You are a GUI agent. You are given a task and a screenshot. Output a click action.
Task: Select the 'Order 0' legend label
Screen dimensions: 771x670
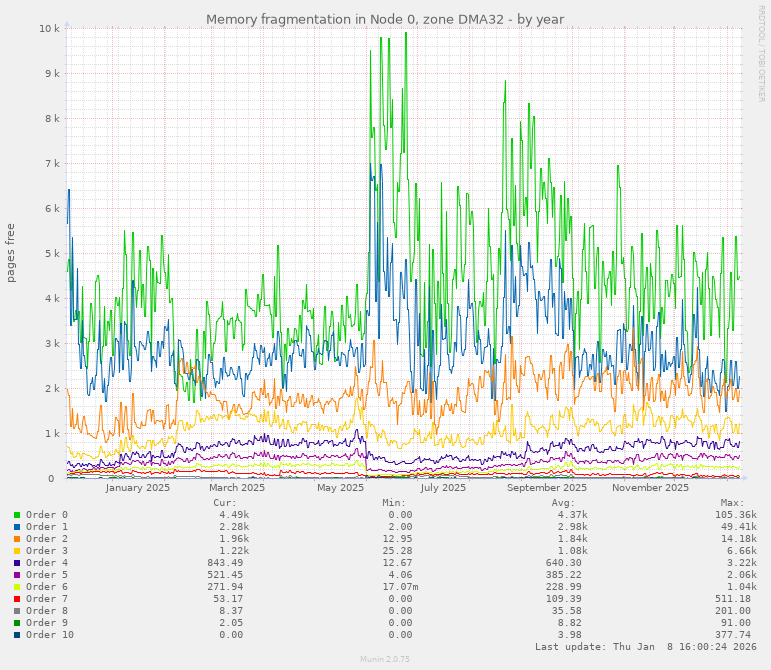click(47, 515)
